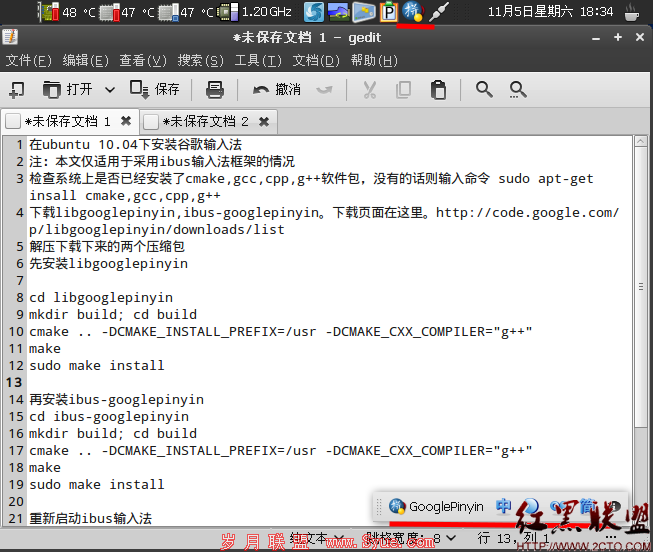
Task: Open the 文件(F) menu
Action: point(28,61)
